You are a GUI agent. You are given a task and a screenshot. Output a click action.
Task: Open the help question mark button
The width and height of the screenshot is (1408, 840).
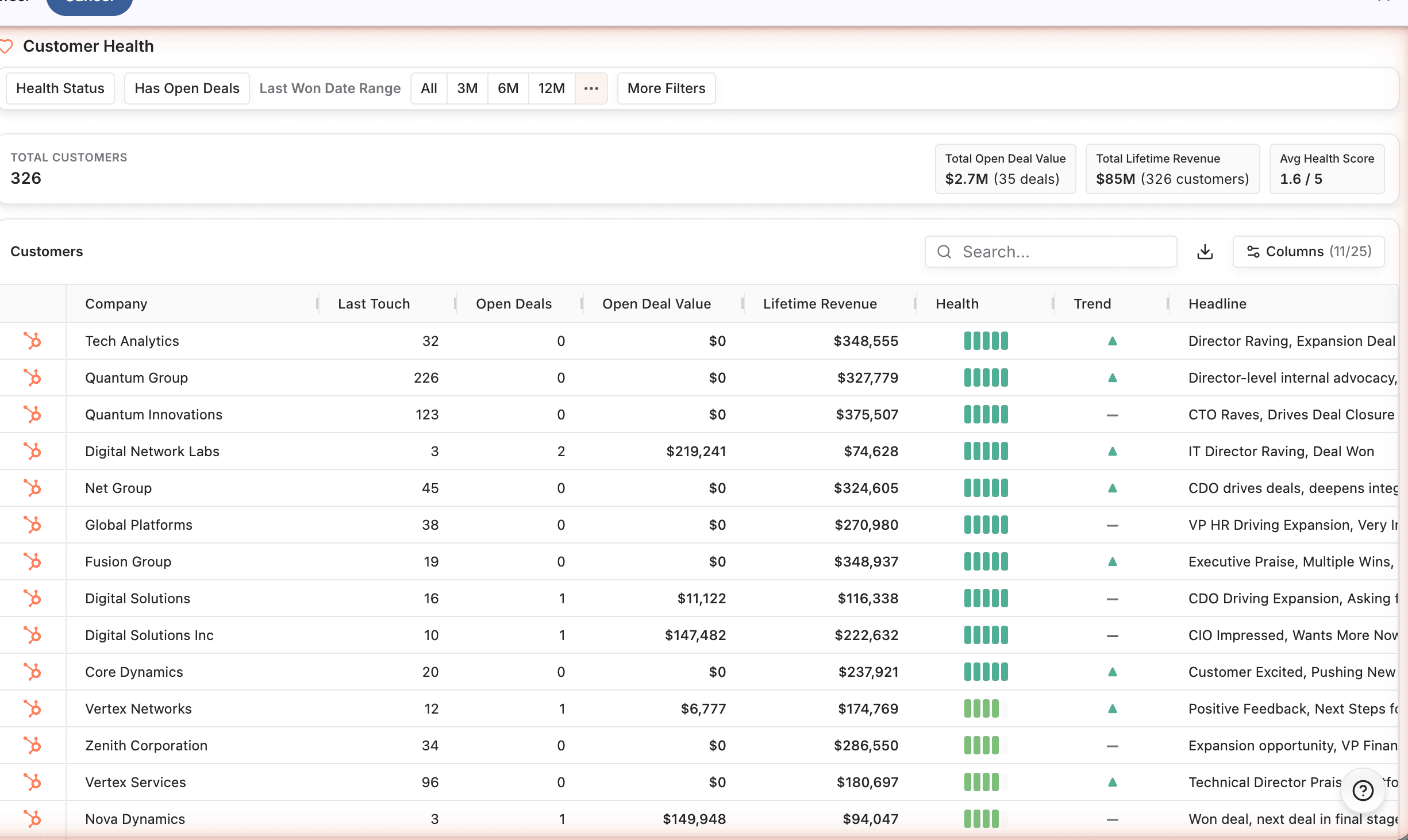[x=1363, y=791]
